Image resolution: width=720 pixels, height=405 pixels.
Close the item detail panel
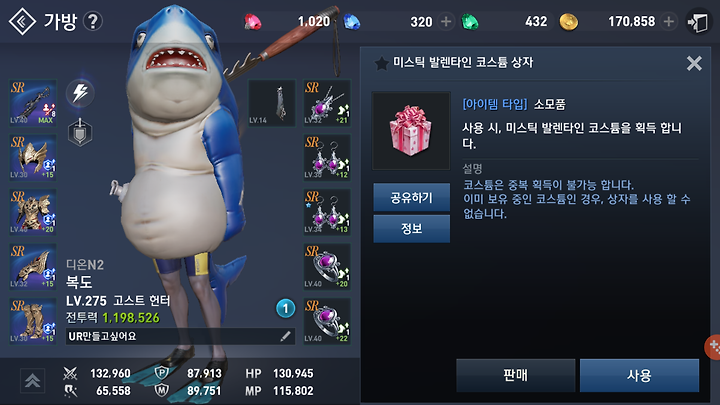pyautogui.click(x=694, y=63)
